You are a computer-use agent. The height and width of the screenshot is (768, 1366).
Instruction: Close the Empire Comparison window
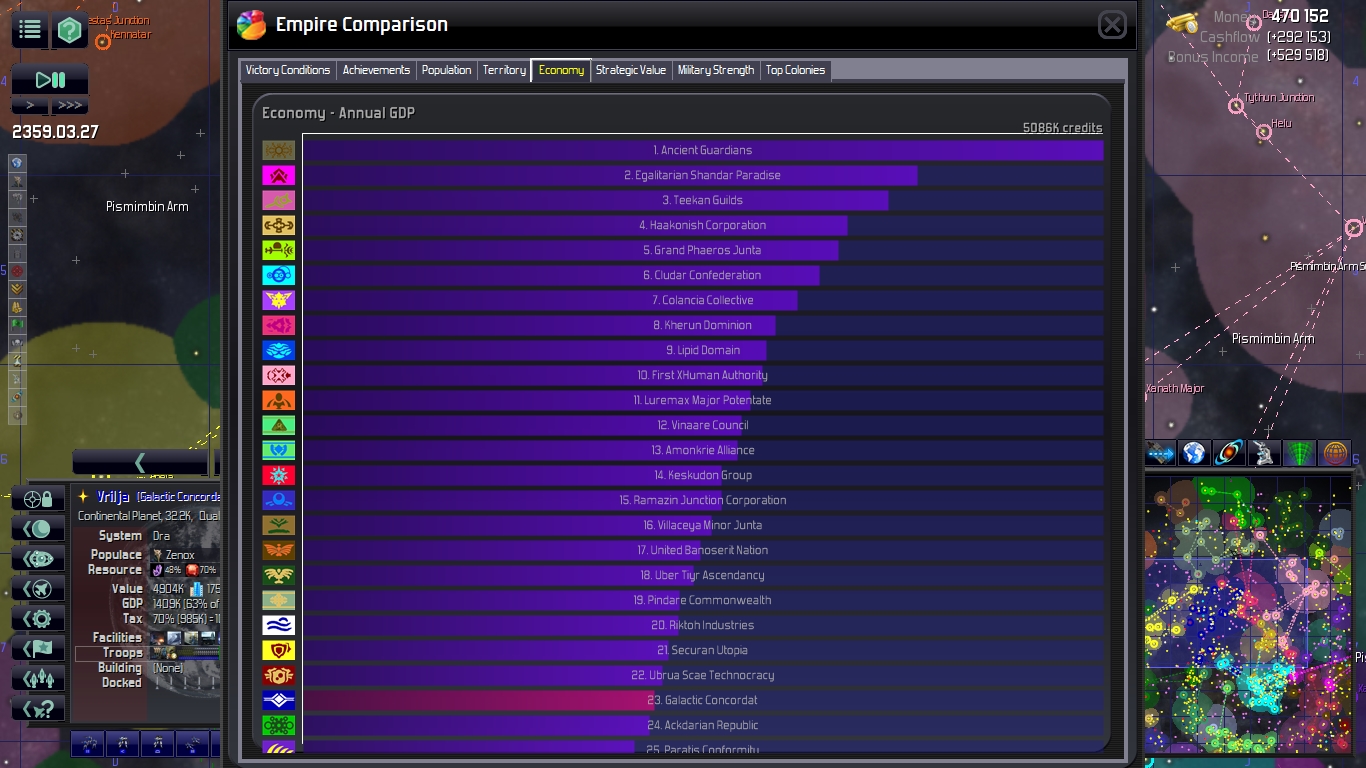pos(1112,25)
